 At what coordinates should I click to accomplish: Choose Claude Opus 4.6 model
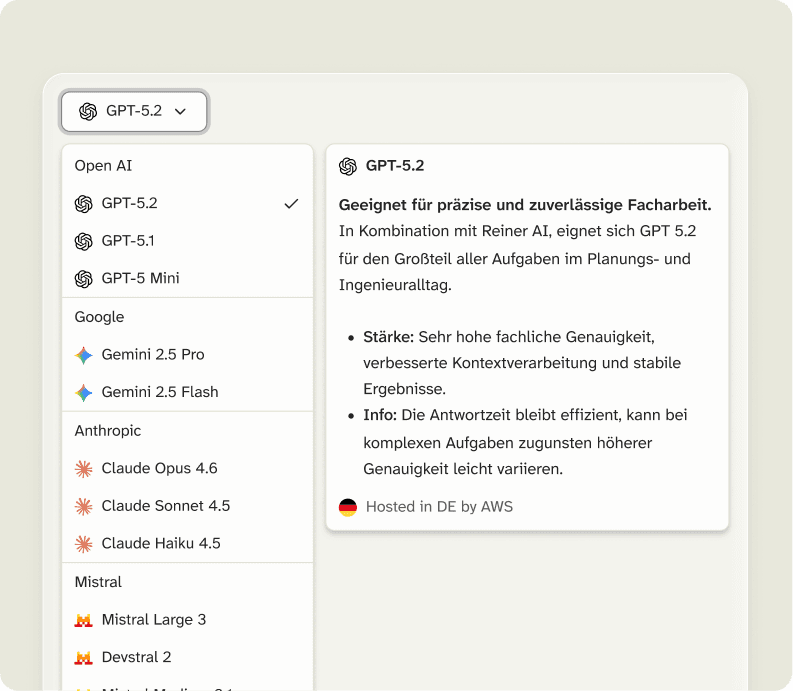coord(188,469)
